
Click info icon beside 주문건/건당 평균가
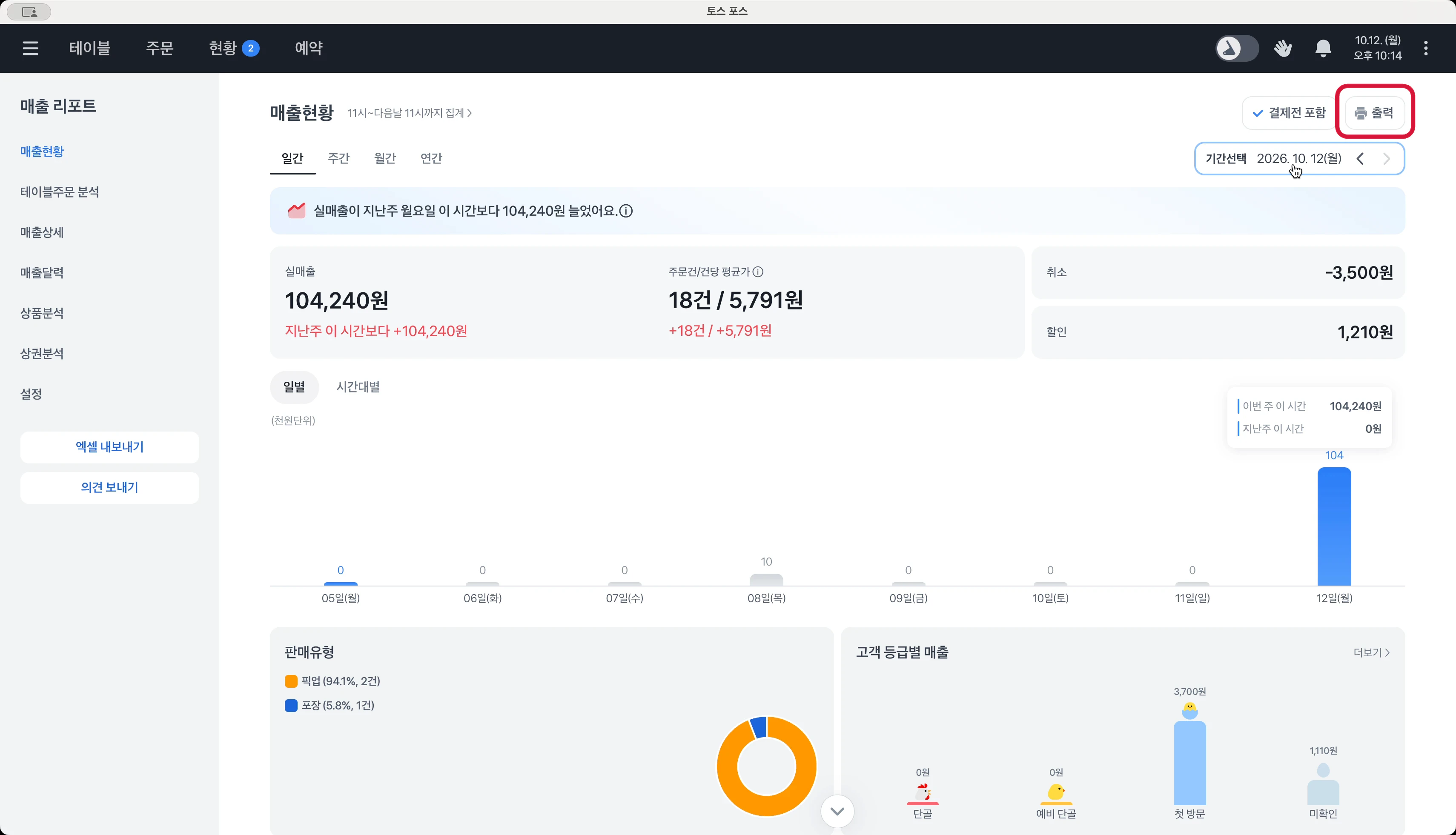point(758,272)
